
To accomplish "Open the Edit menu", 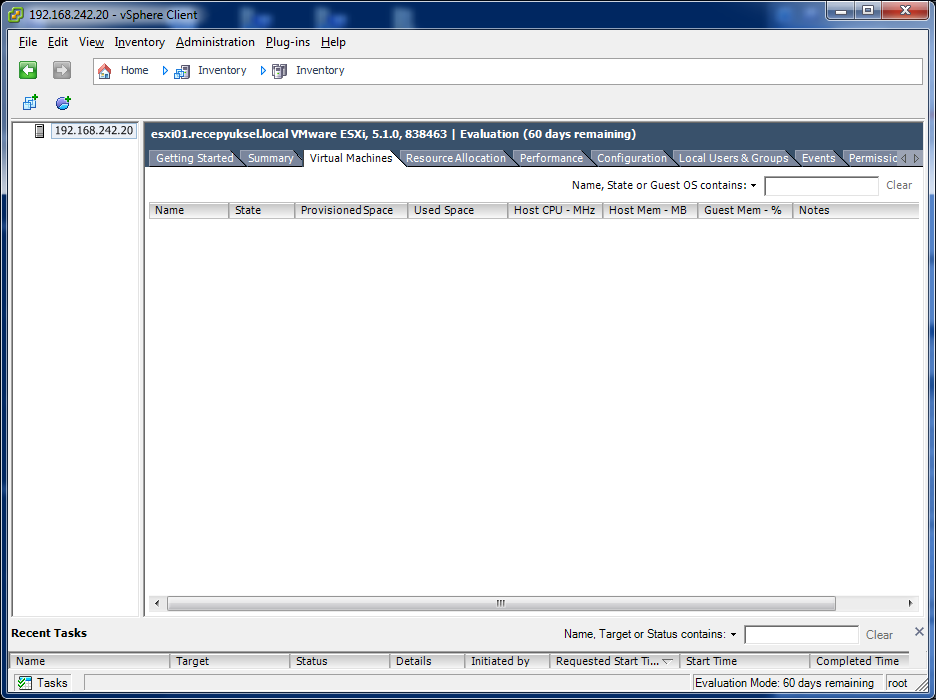I will tap(58, 42).
